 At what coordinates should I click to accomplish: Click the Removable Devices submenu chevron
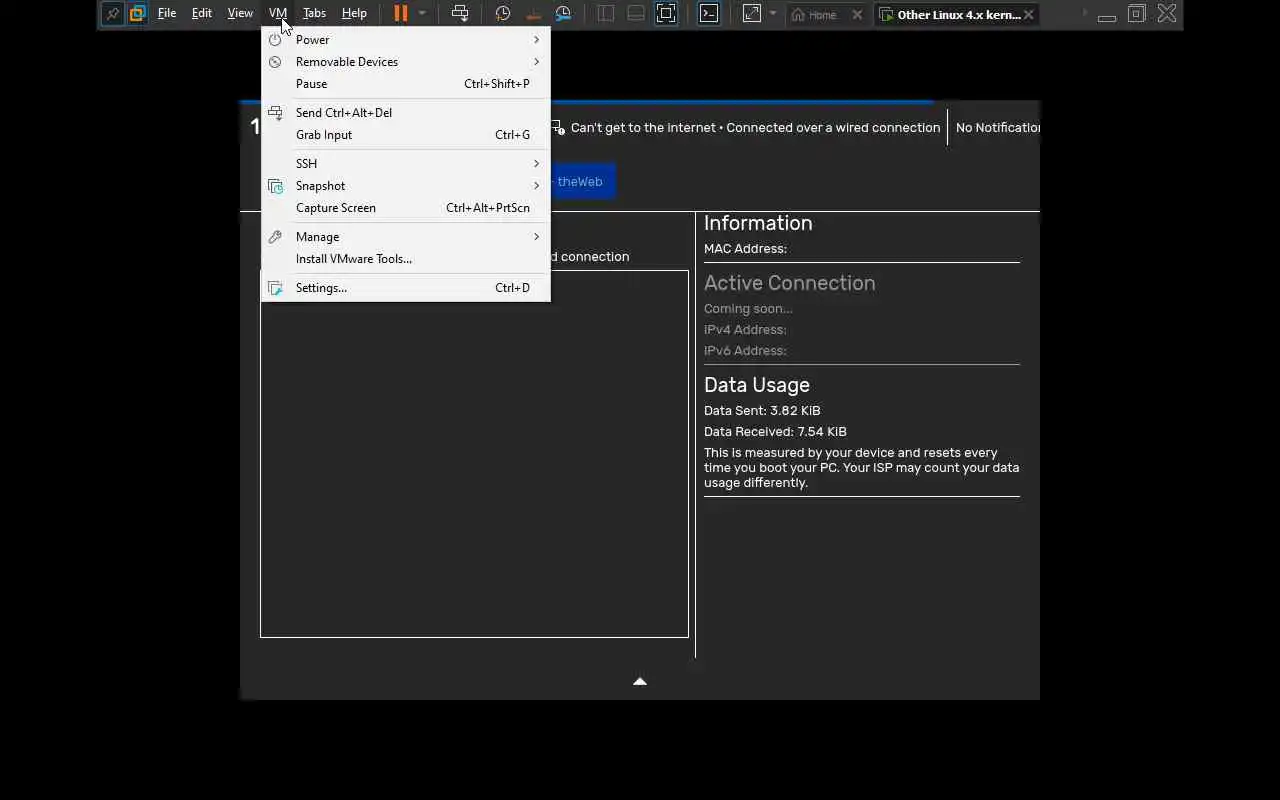pyautogui.click(x=536, y=62)
